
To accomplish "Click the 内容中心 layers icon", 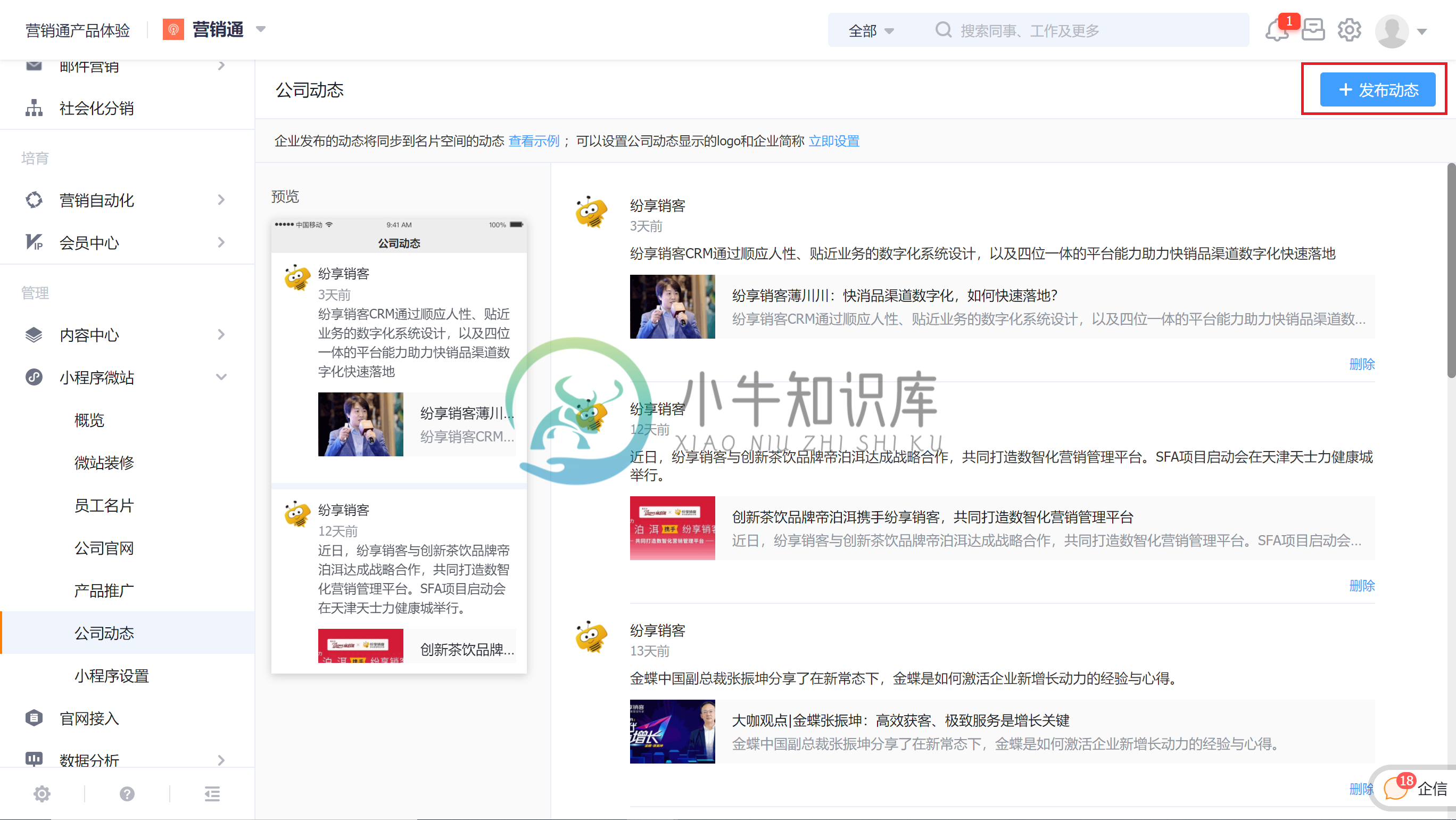I will pos(34,335).
